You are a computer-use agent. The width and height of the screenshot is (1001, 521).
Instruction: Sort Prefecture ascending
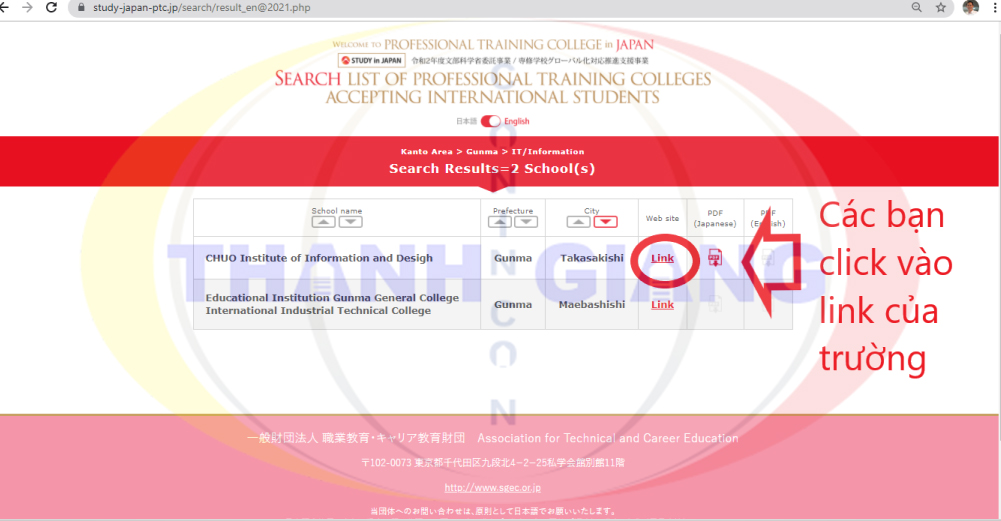500,222
